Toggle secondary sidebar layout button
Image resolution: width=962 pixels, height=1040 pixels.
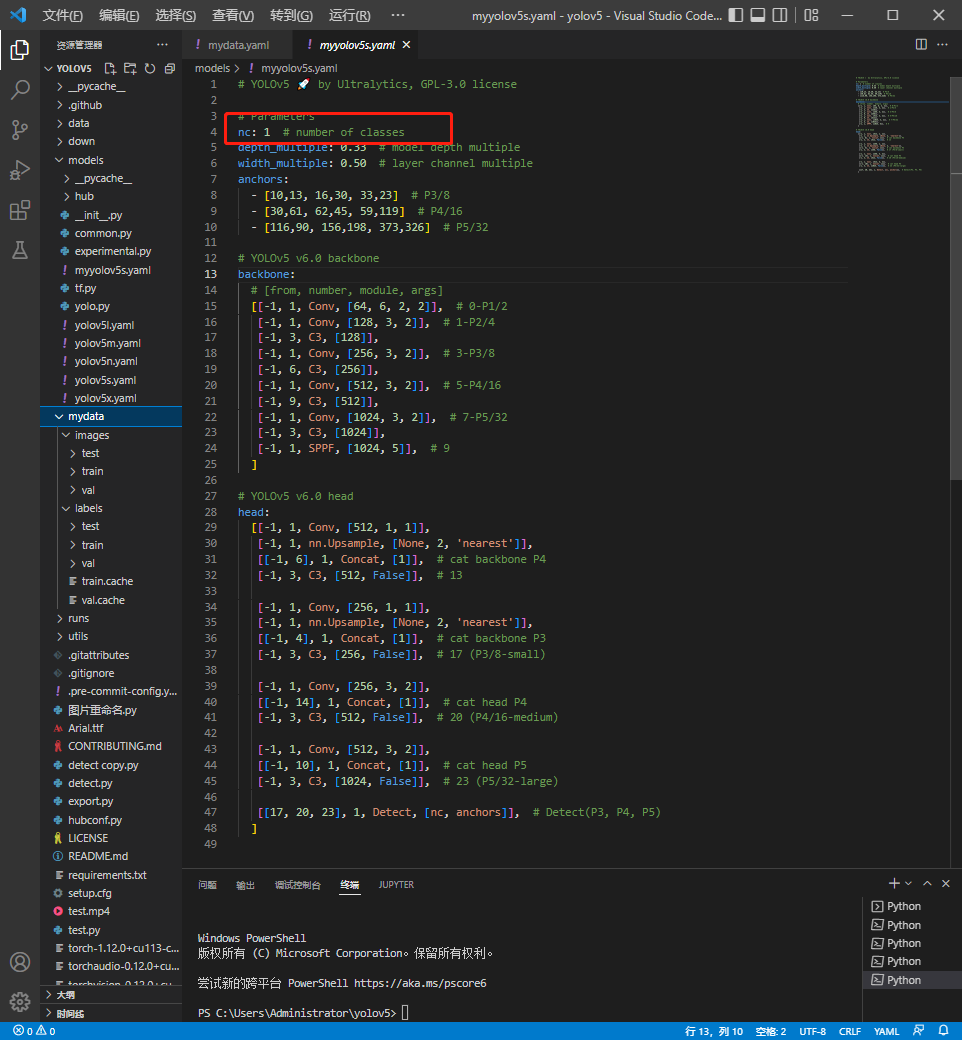(780, 15)
